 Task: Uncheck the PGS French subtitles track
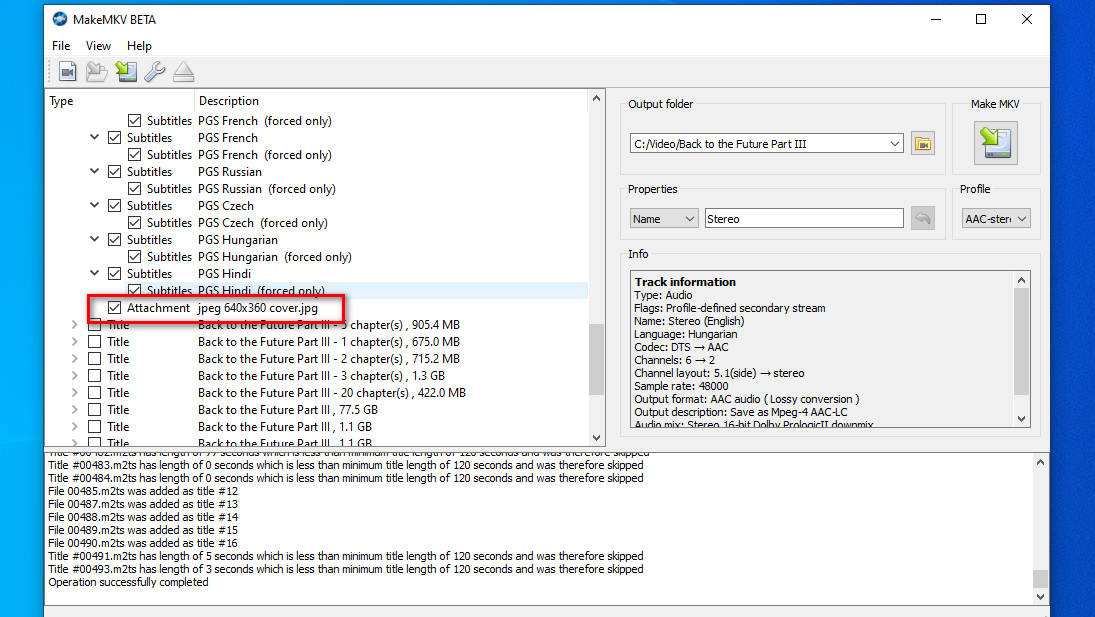tap(115, 137)
